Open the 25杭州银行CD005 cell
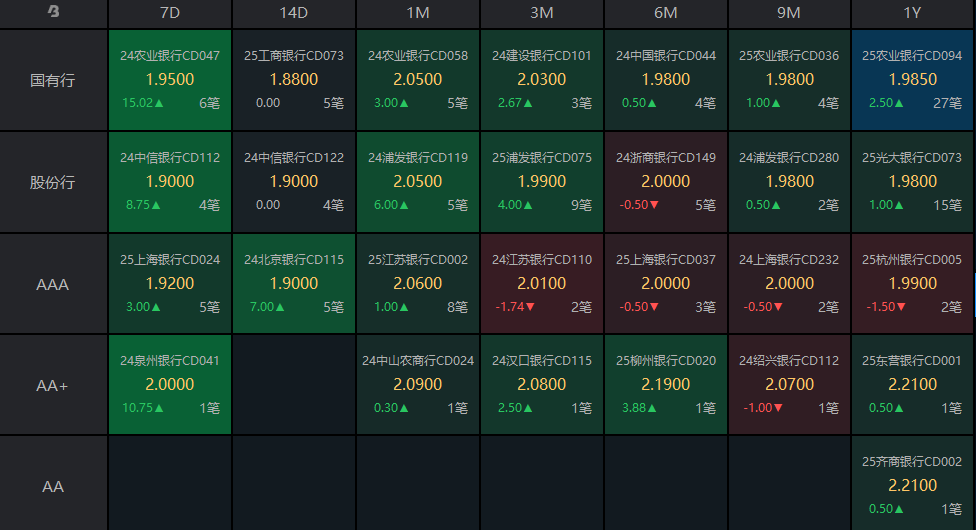This screenshot has height=530, width=976. 912,283
